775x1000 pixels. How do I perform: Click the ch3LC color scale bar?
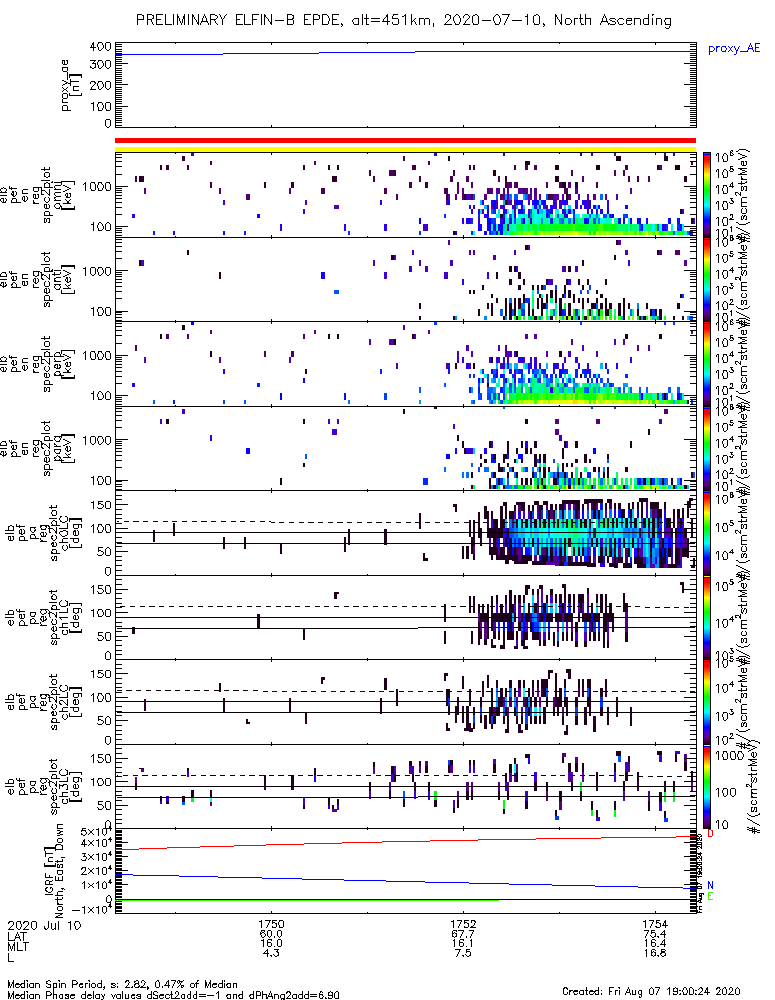706,786
